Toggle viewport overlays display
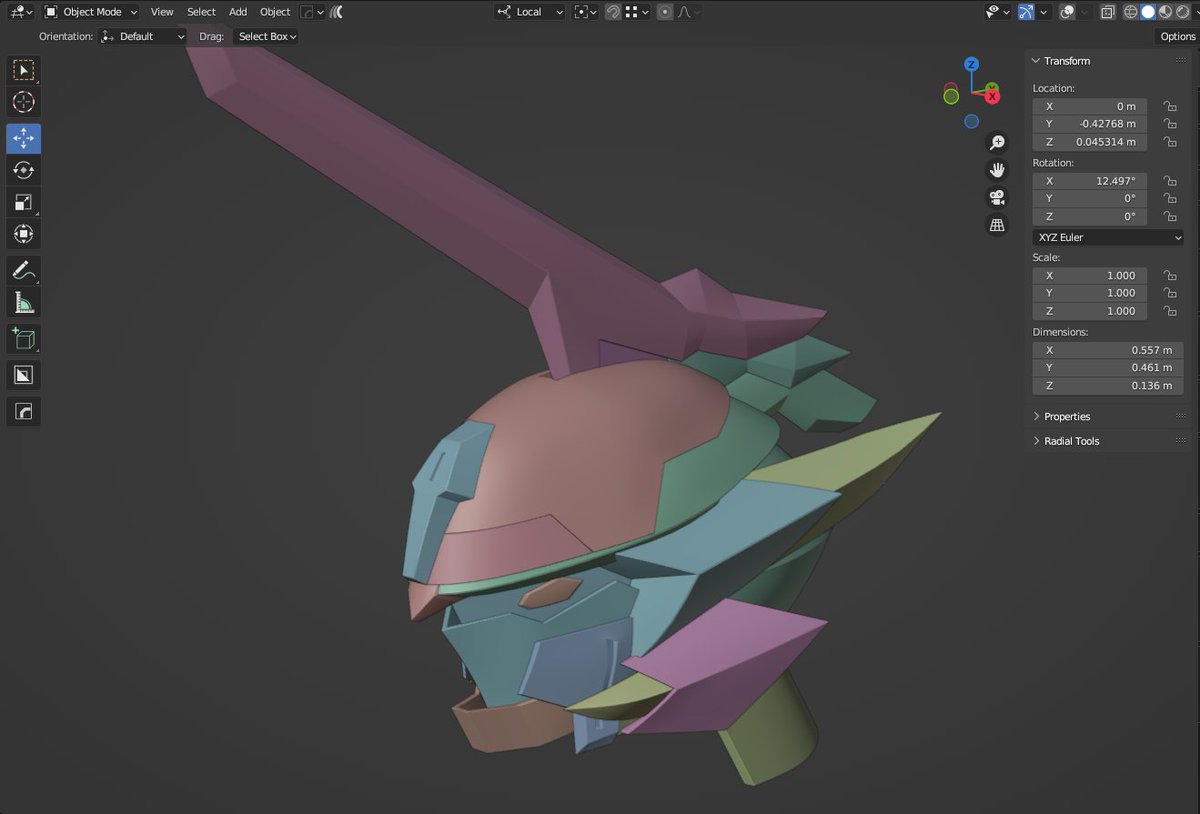Image resolution: width=1200 pixels, height=814 pixels. [1067, 12]
